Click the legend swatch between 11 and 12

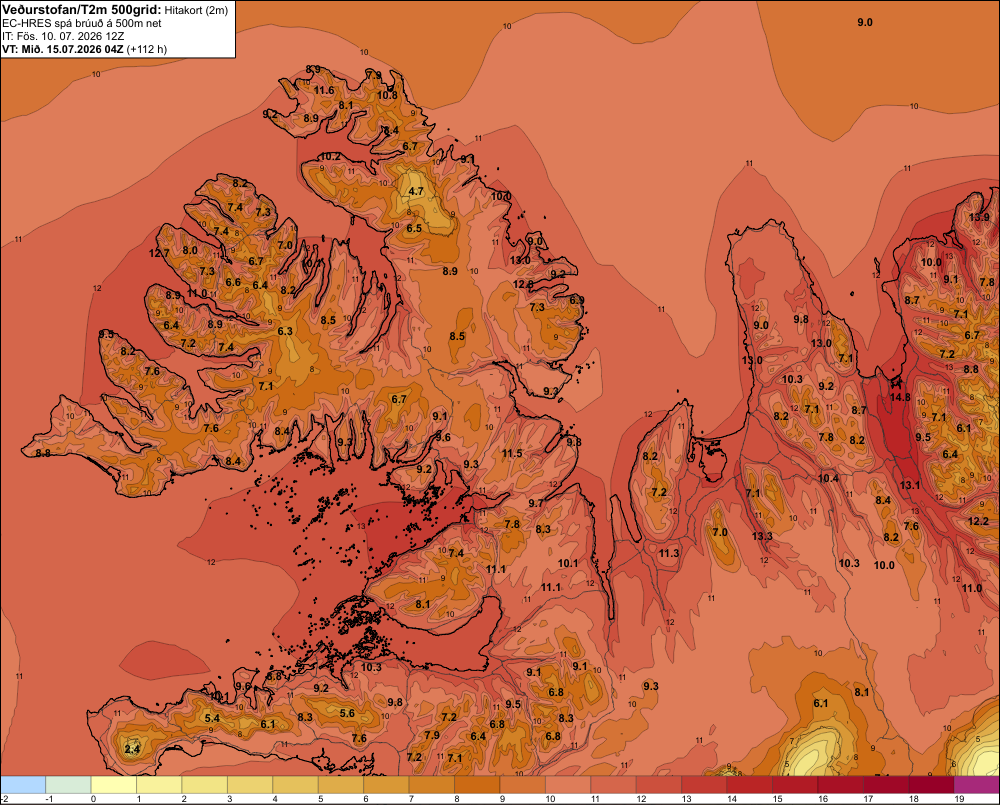click(x=614, y=784)
